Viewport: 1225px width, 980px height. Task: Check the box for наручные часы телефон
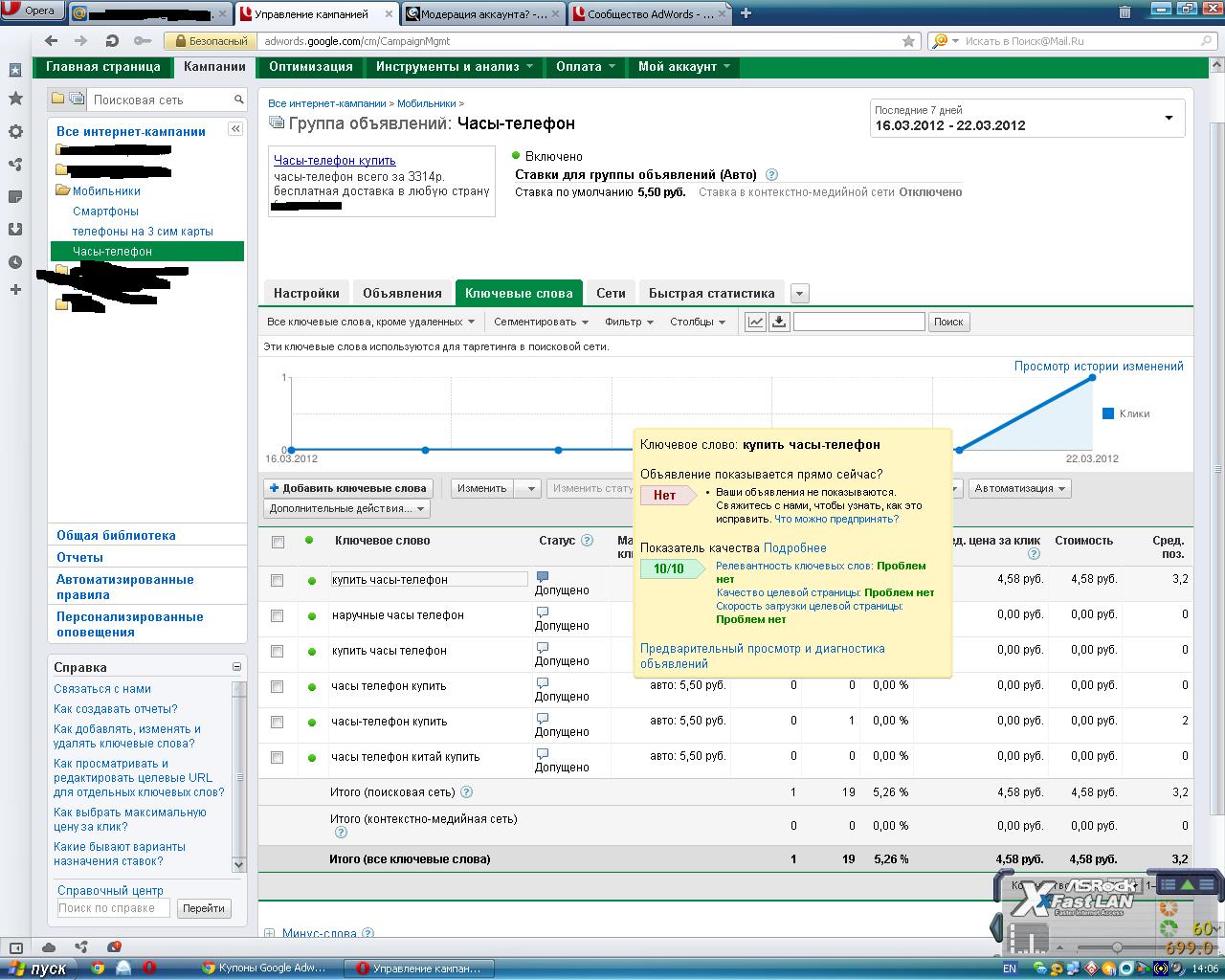tap(278, 615)
